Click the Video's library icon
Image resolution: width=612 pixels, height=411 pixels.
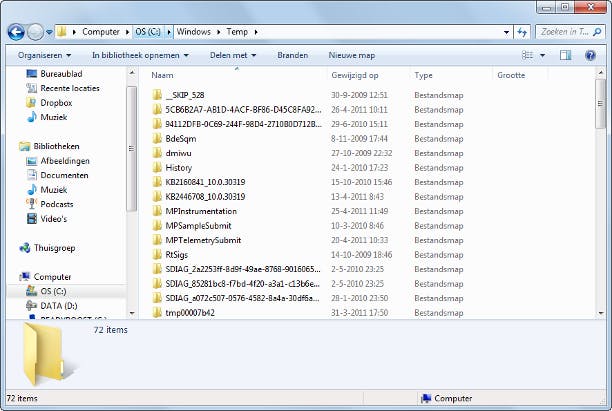tap(32, 219)
